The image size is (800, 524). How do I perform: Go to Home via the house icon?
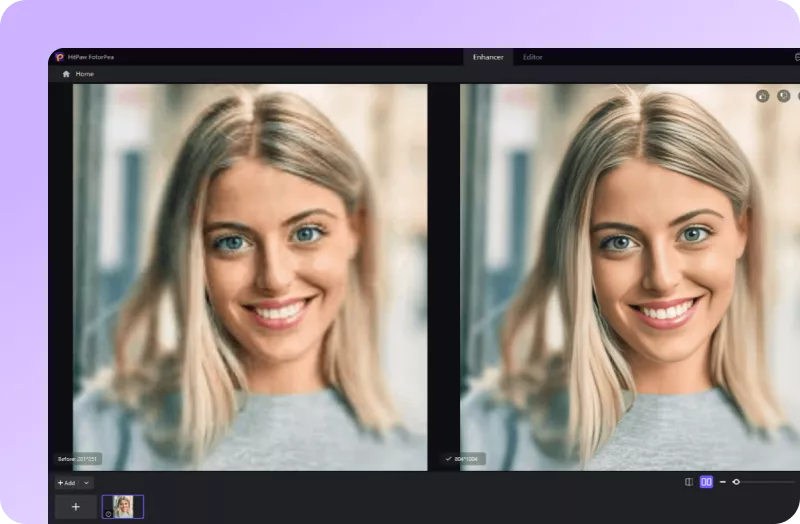pos(66,74)
